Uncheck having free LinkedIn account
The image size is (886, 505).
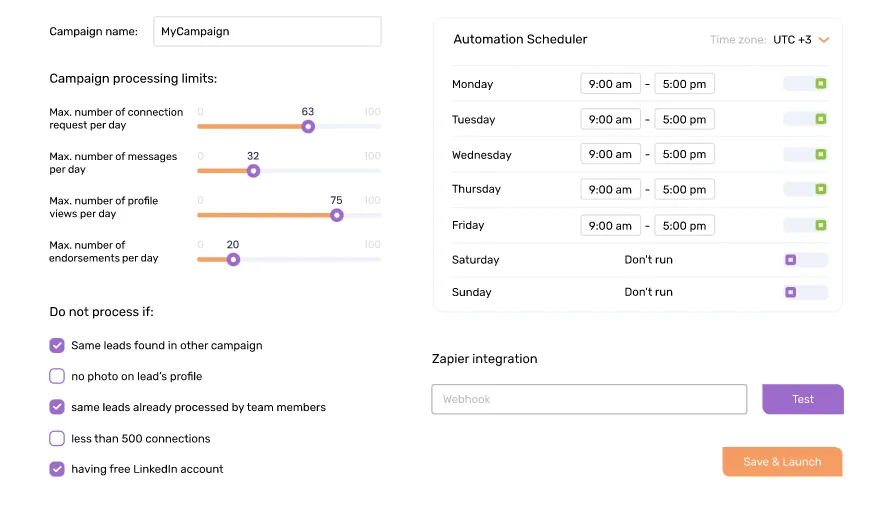coord(57,469)
